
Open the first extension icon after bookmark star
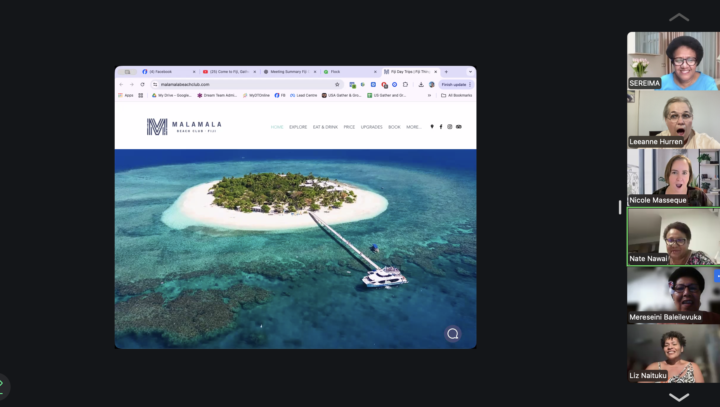[x=352, y=85]
